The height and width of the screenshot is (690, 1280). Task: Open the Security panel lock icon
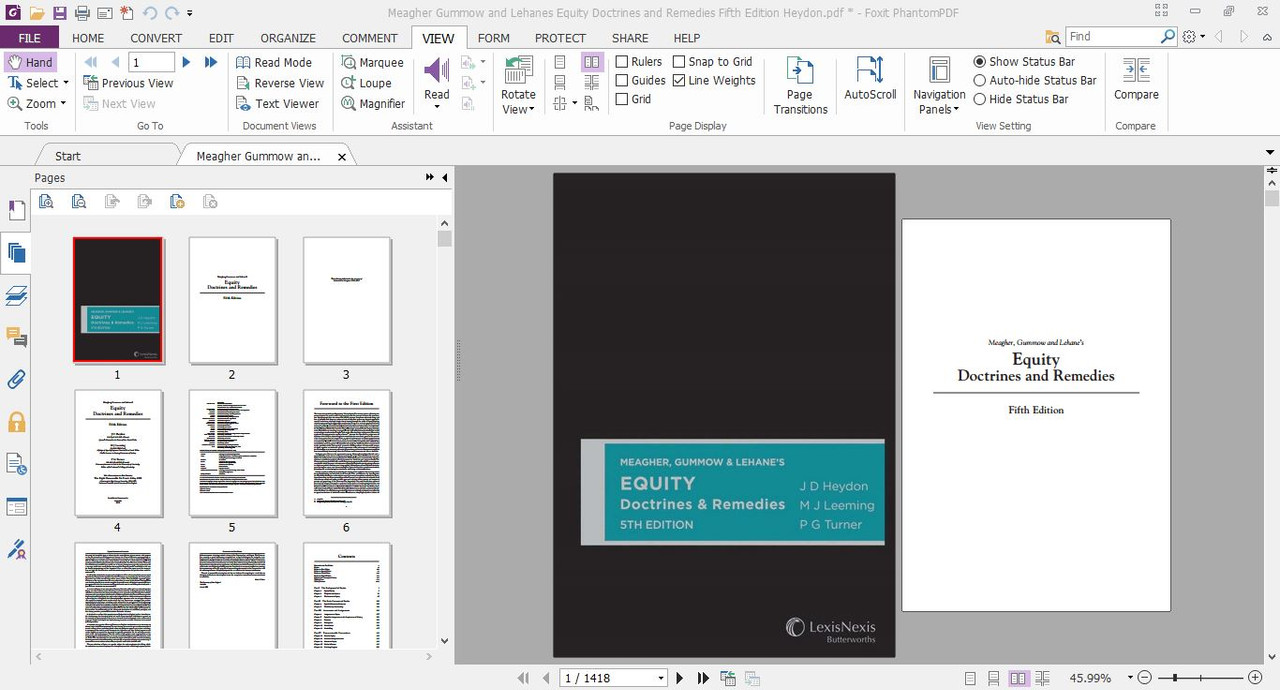click(x=16, y=422)
